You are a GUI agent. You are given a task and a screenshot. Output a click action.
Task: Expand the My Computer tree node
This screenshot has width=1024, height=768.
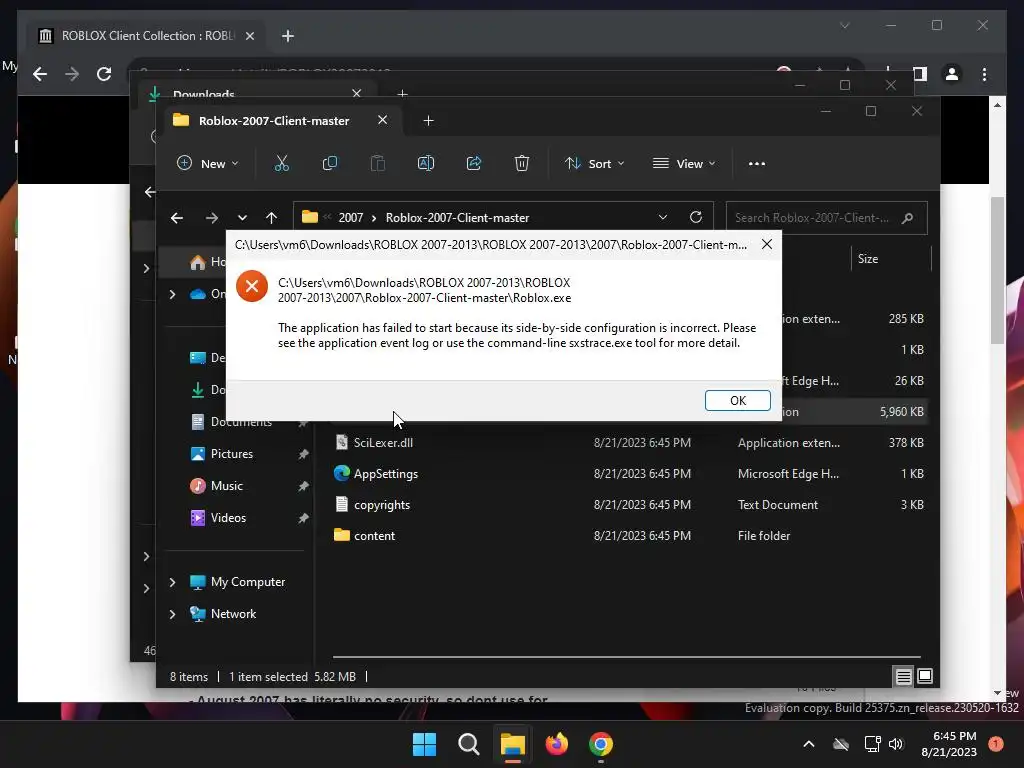pos(172,582)
